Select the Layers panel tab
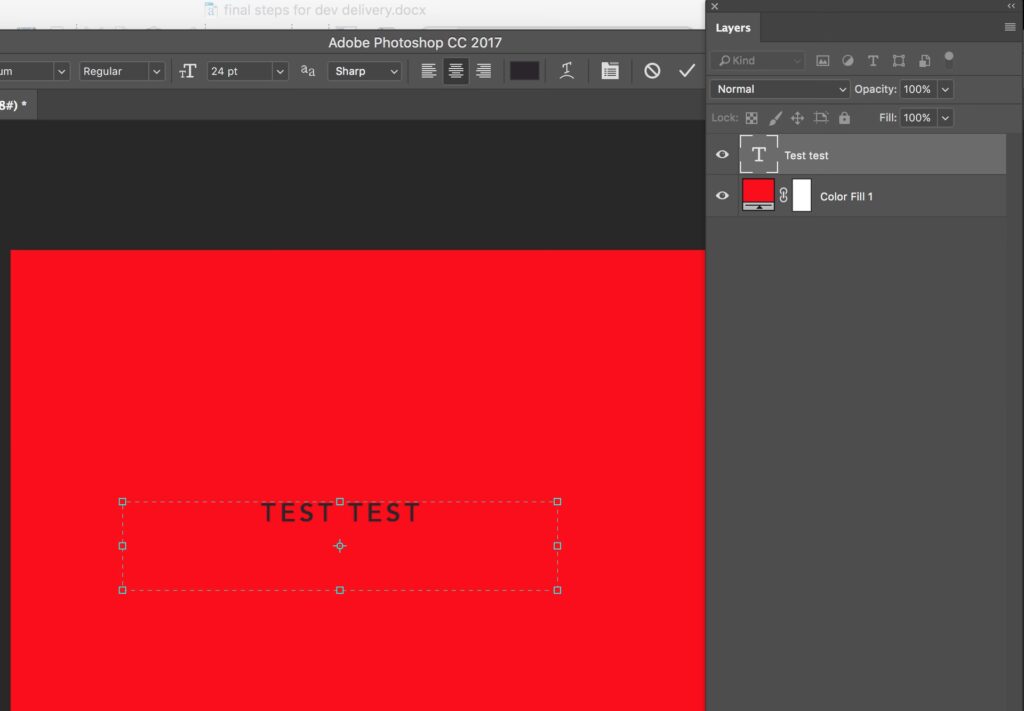1024x711 pixels. [733, 28]
